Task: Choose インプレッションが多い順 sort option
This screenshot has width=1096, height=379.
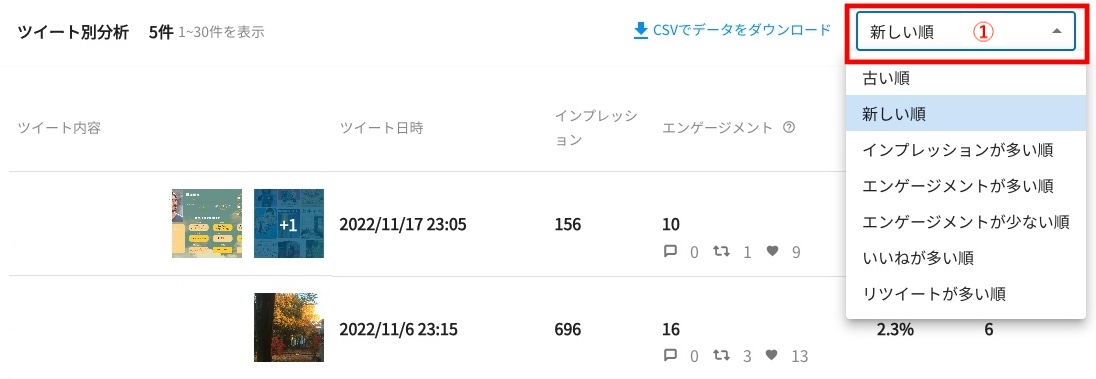Action: point(965,150)
